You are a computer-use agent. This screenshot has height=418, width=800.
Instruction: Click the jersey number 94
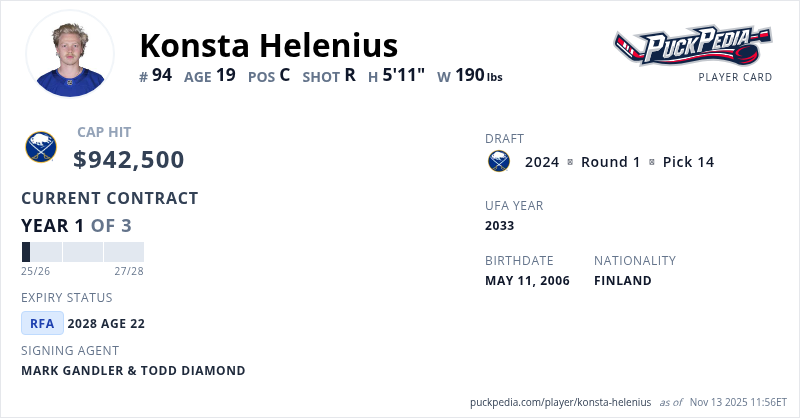162,75
